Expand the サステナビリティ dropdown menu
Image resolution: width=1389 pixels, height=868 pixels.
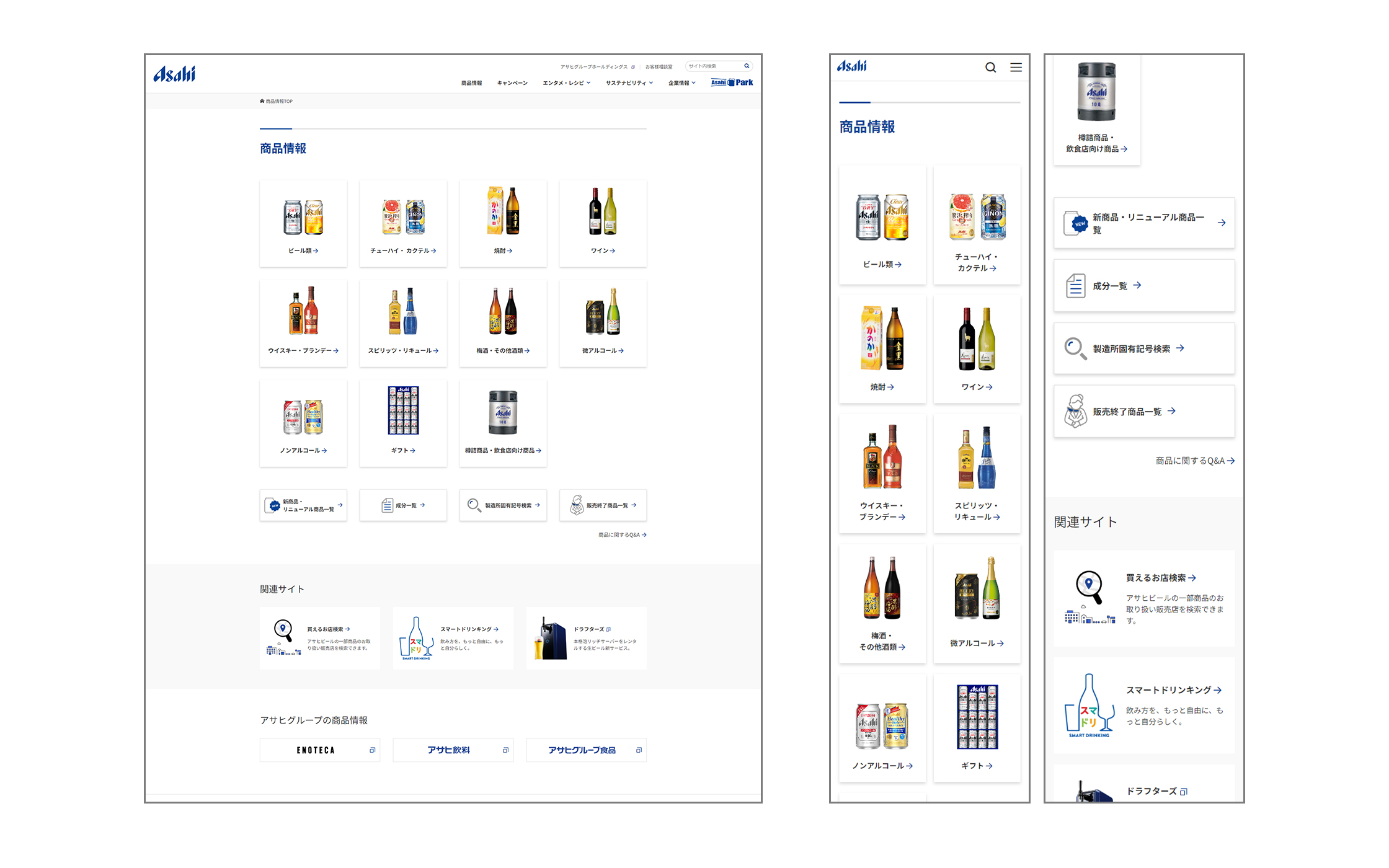point(629,83)
